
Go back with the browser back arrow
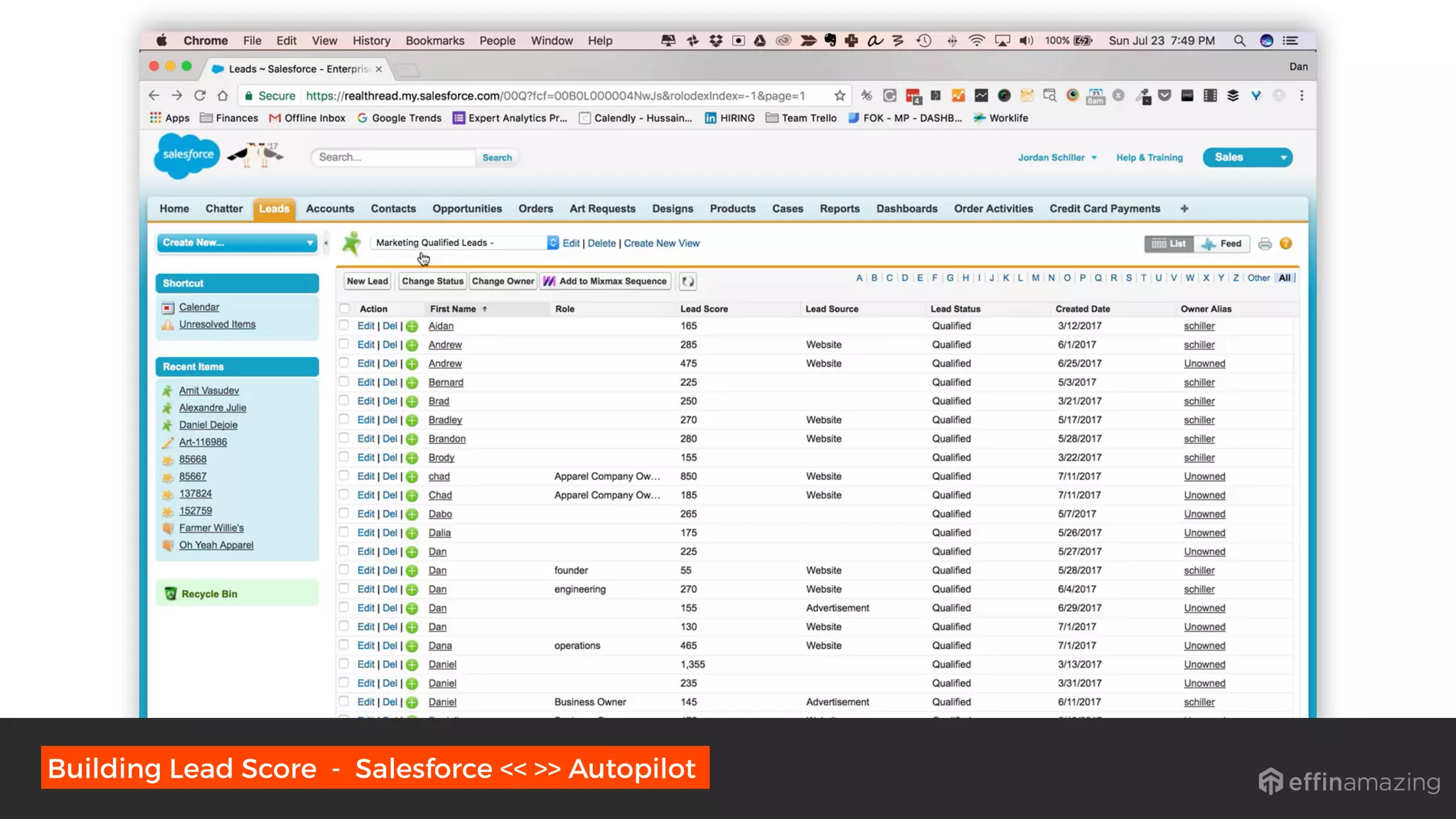154,95
